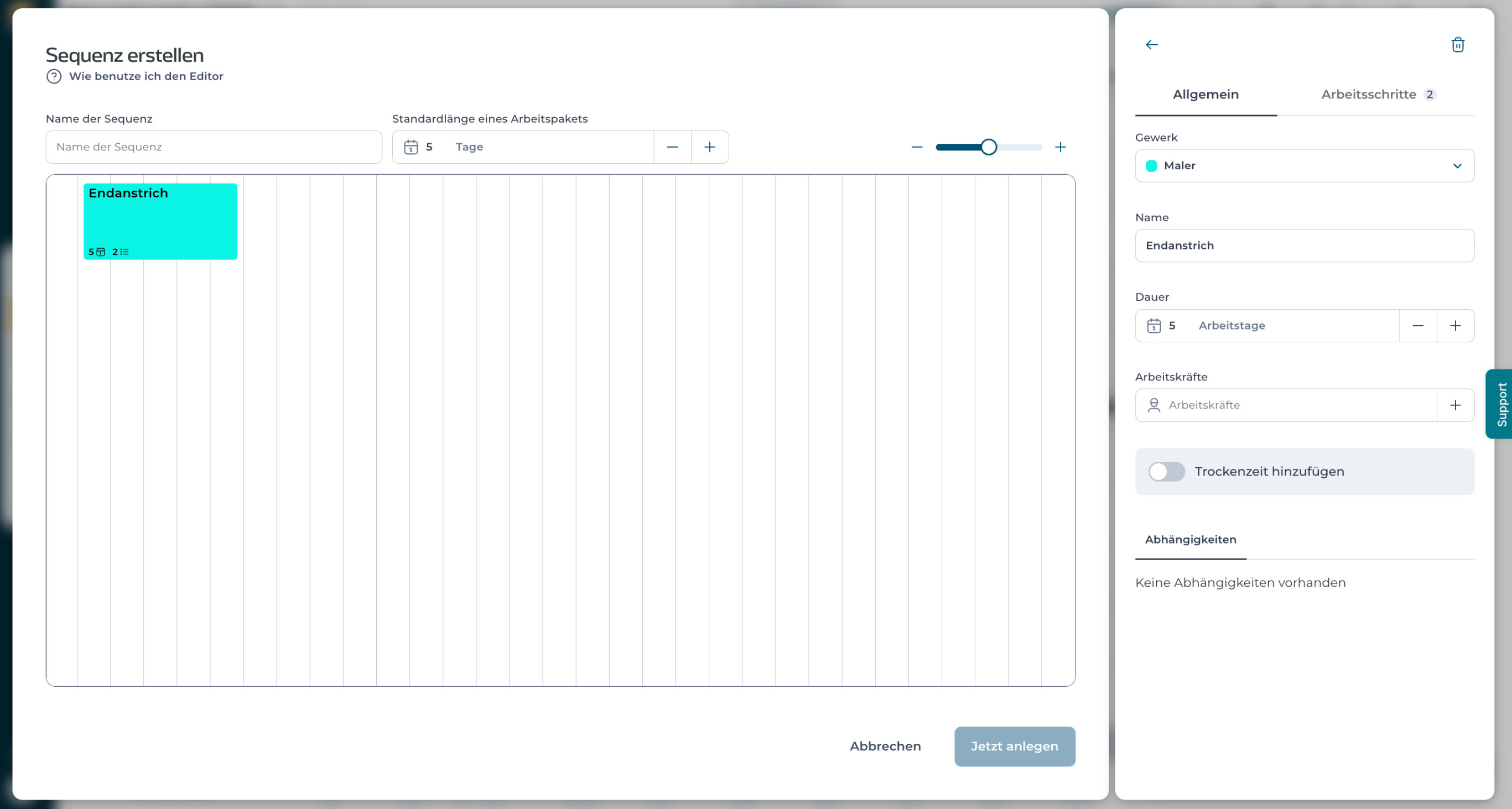
Task: Open the Wie benutze ich den Editor link
Action: pyautogui.click(x=146, y=76)
